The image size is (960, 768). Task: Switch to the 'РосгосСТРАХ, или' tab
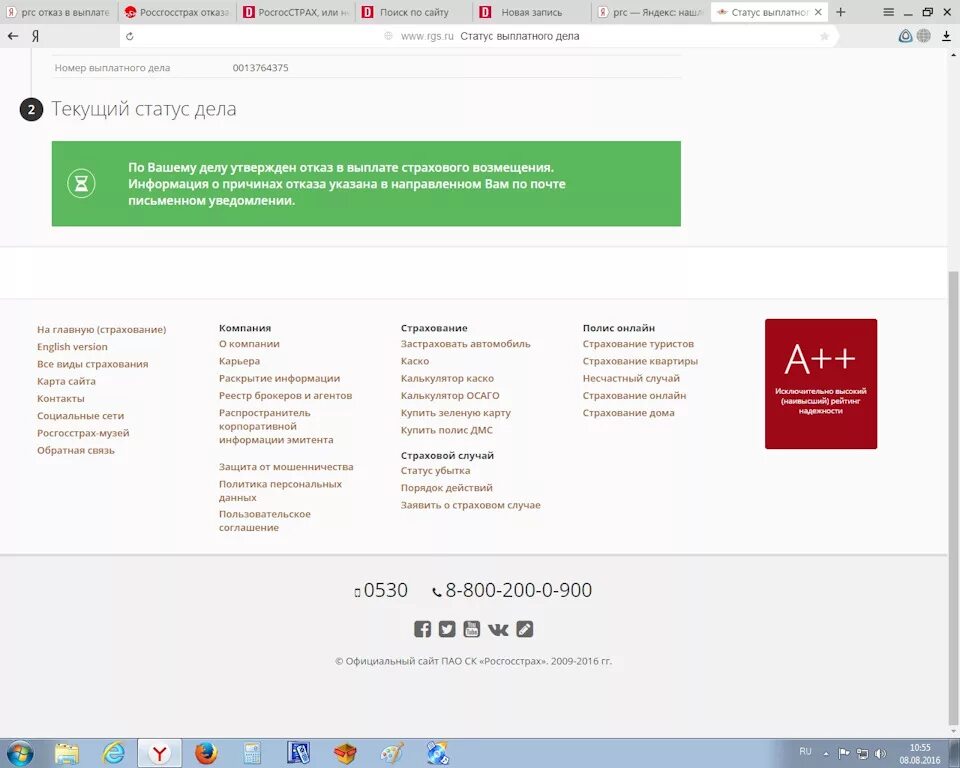click(296, 12)
